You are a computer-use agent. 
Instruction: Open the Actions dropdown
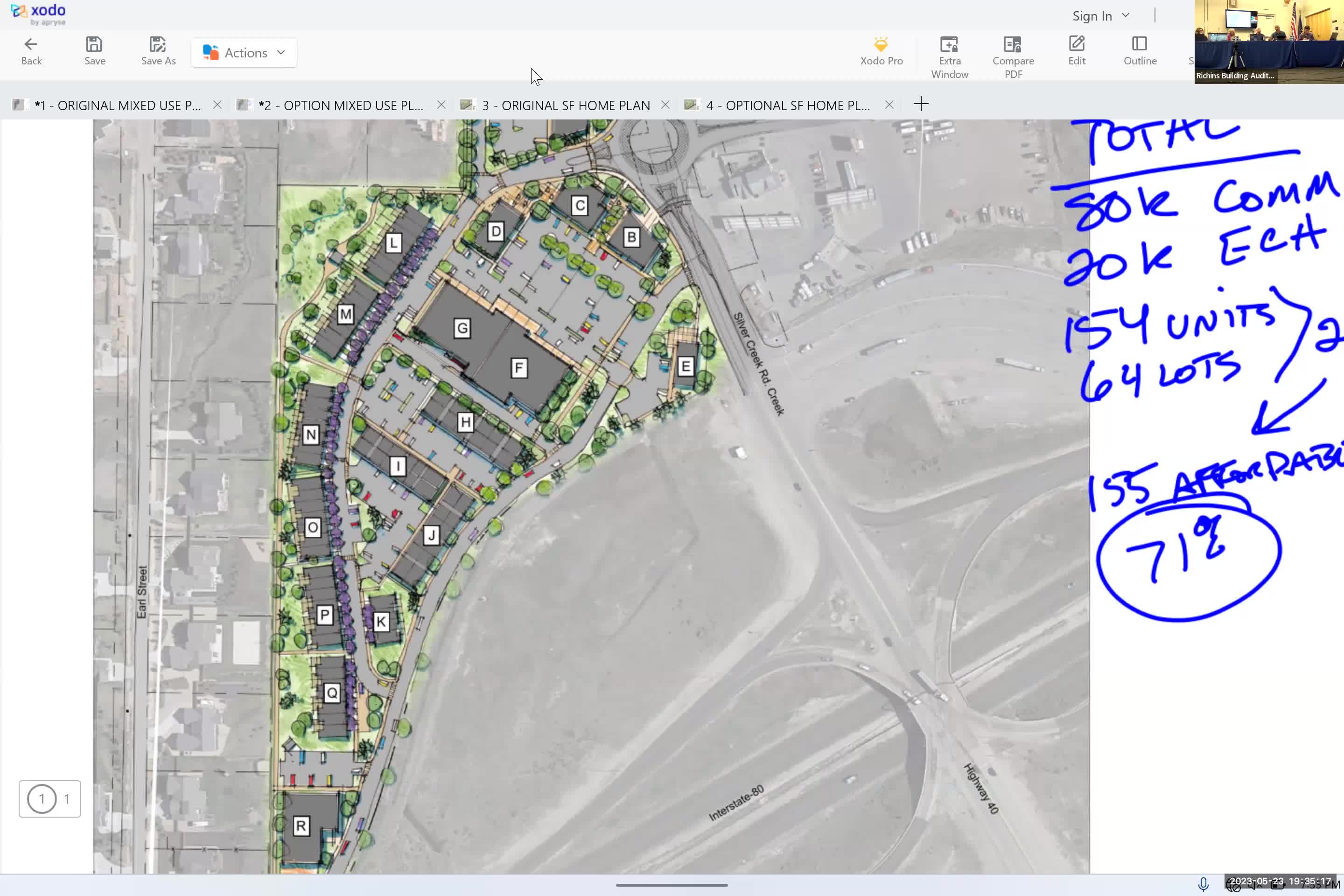[x=244, y=52]
